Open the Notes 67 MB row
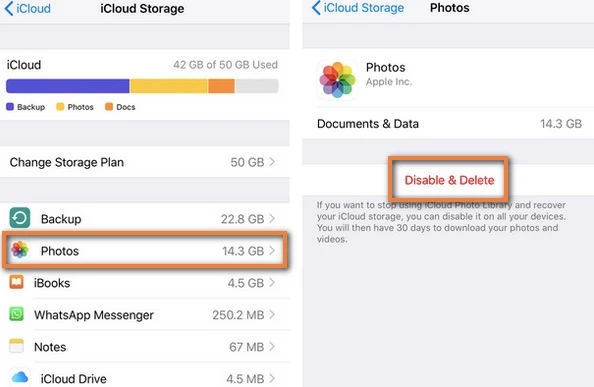Image resolution: width=594 pixels, height=387 pixels. tap(145, 346)
